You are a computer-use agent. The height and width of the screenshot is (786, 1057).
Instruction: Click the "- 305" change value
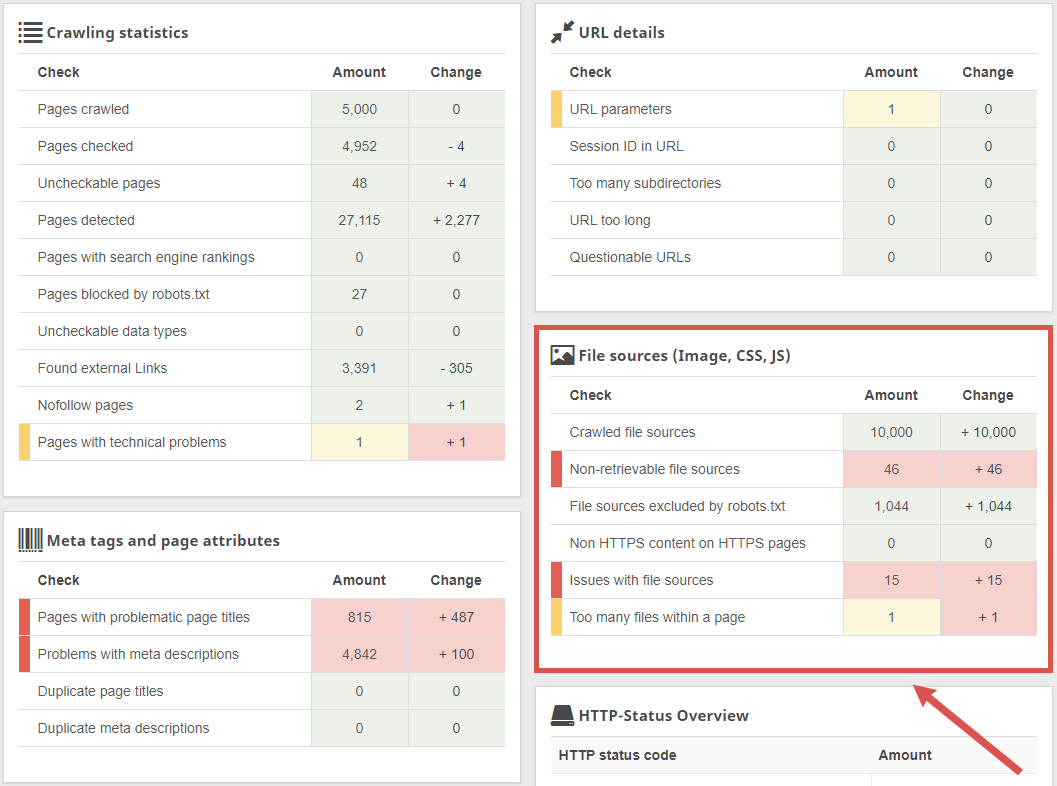[x=456, y=368]
